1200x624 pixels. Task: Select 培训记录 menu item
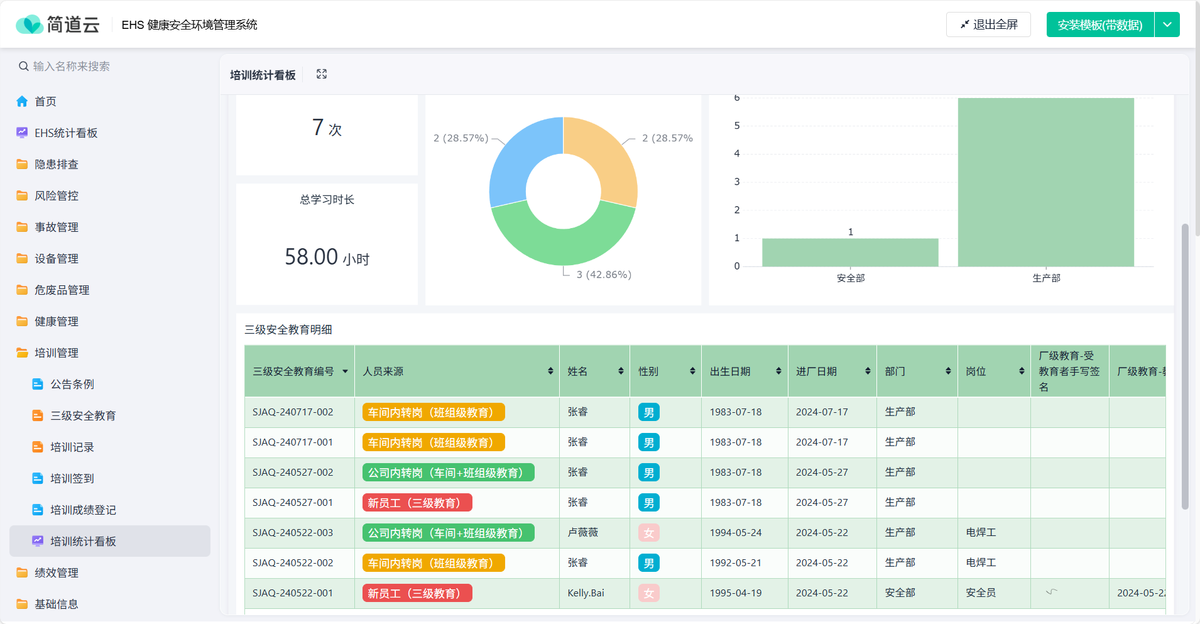pyautogui.click(x=72, y=447)
